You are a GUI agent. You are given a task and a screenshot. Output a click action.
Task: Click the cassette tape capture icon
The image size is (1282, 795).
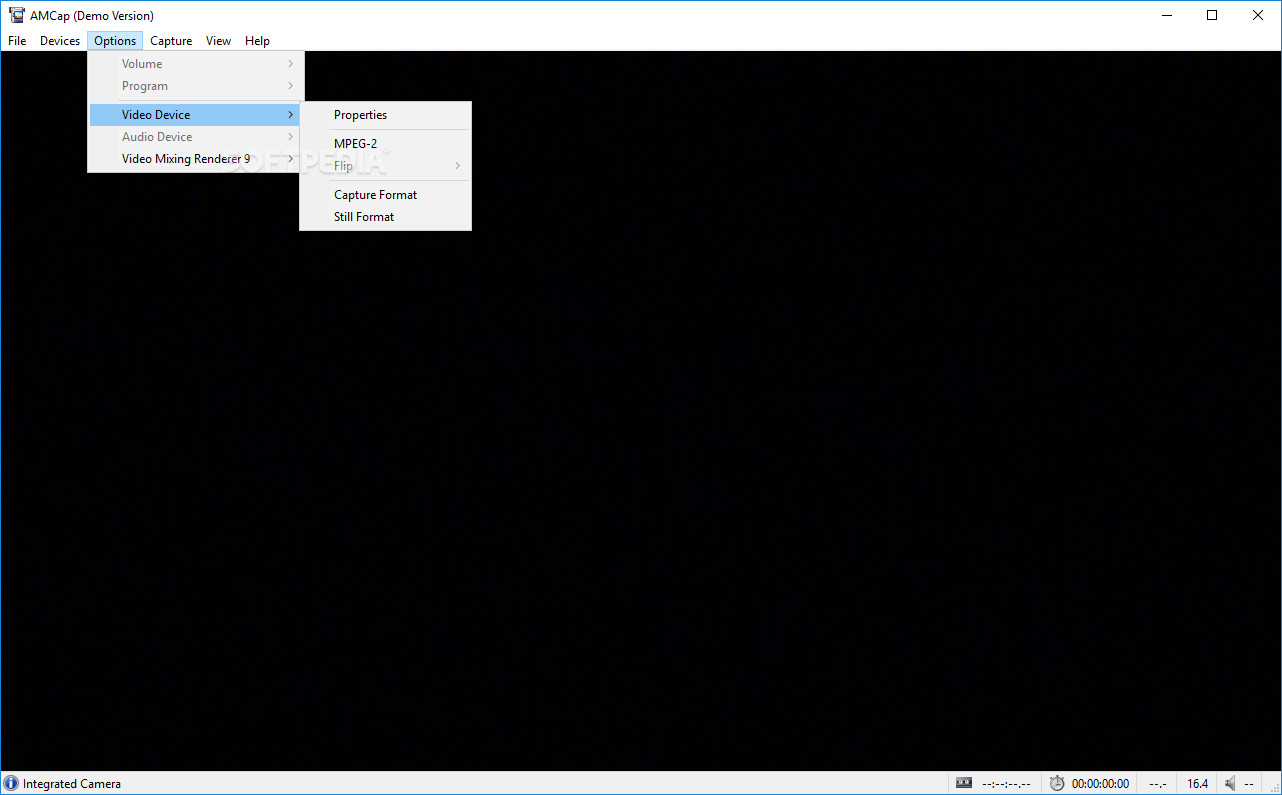point(963,783)
